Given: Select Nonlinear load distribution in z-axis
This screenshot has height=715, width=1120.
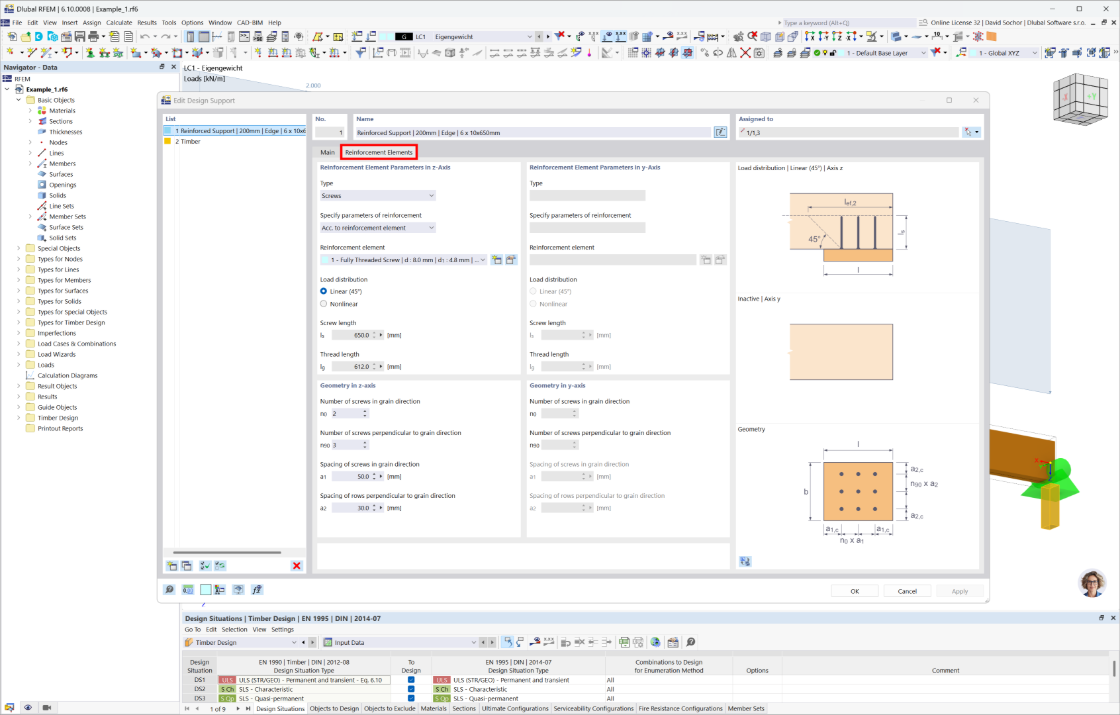Looking at the screenshot, I should click(324, 304).
